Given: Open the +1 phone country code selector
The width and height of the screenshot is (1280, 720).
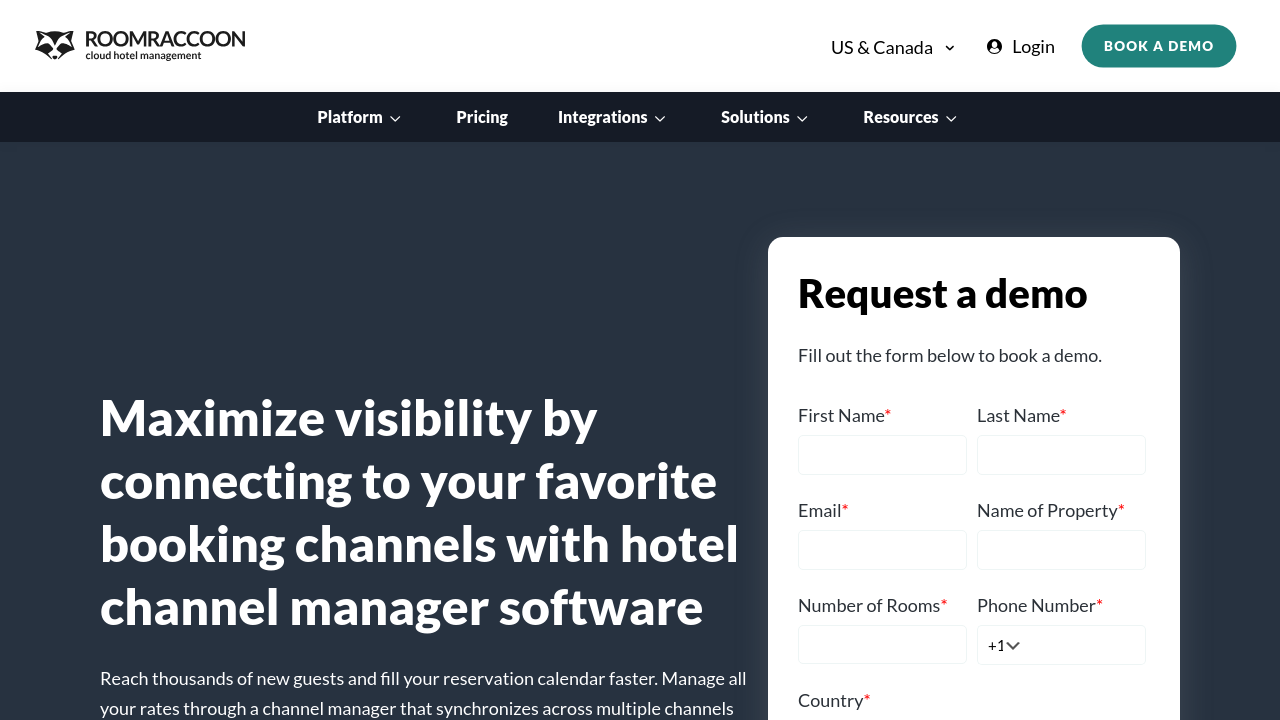Looking at the screenshot, I should click(x=1003, y=646).
